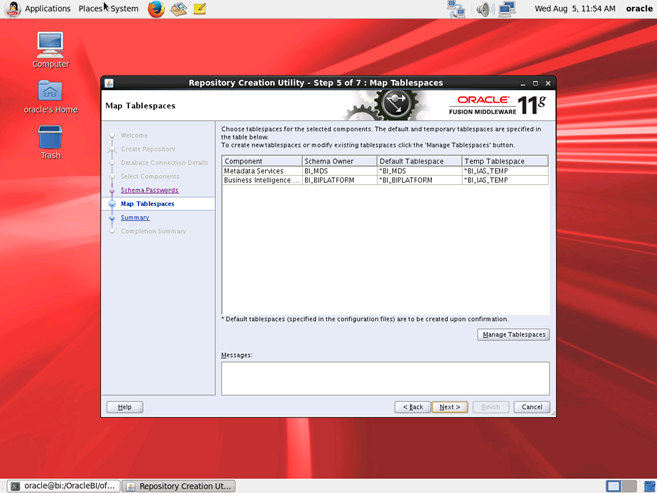Open Help for this wizard
Screen dimensions: 657x493
pyautogui.click(x=124, y=407)
